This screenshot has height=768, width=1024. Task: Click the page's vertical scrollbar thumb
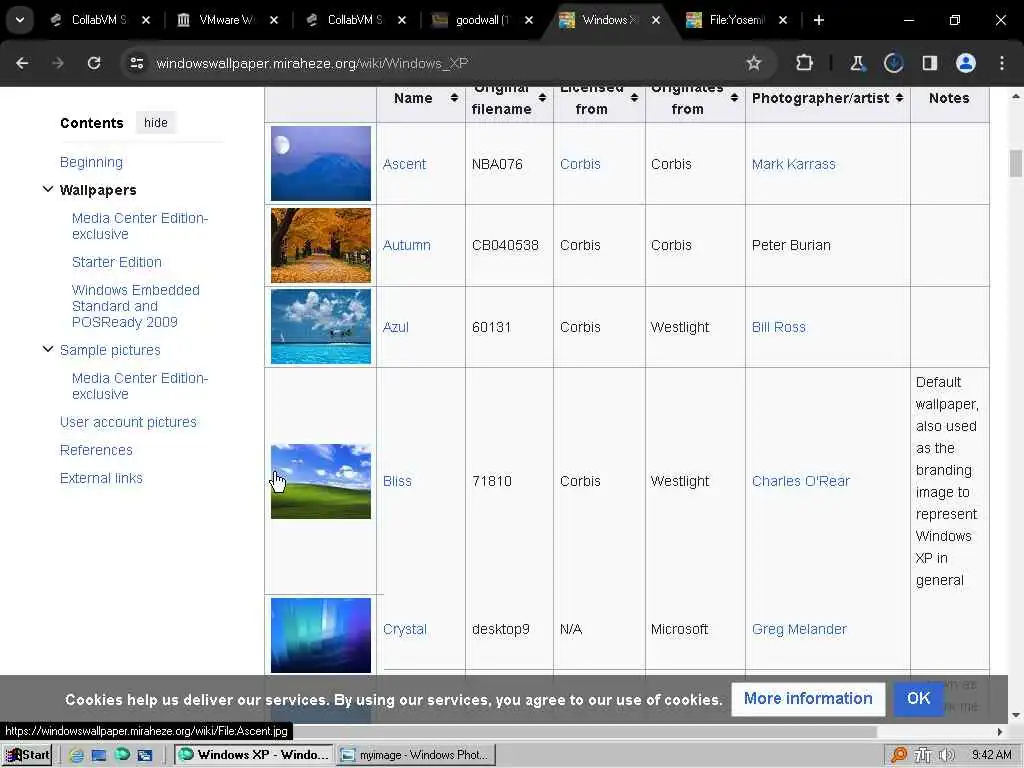(x=1016, y=163)
